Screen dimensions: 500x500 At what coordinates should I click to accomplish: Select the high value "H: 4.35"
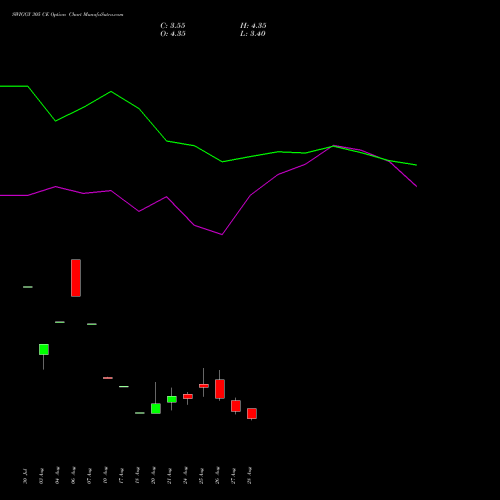253,26
